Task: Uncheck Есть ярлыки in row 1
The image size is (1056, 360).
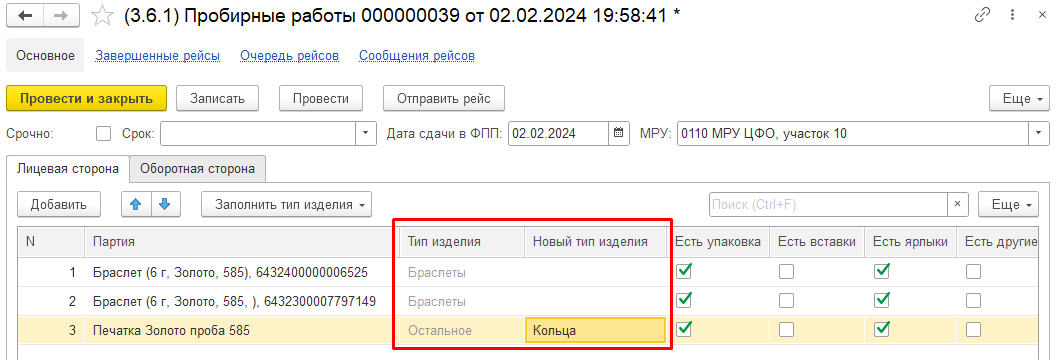Action: 882,271
